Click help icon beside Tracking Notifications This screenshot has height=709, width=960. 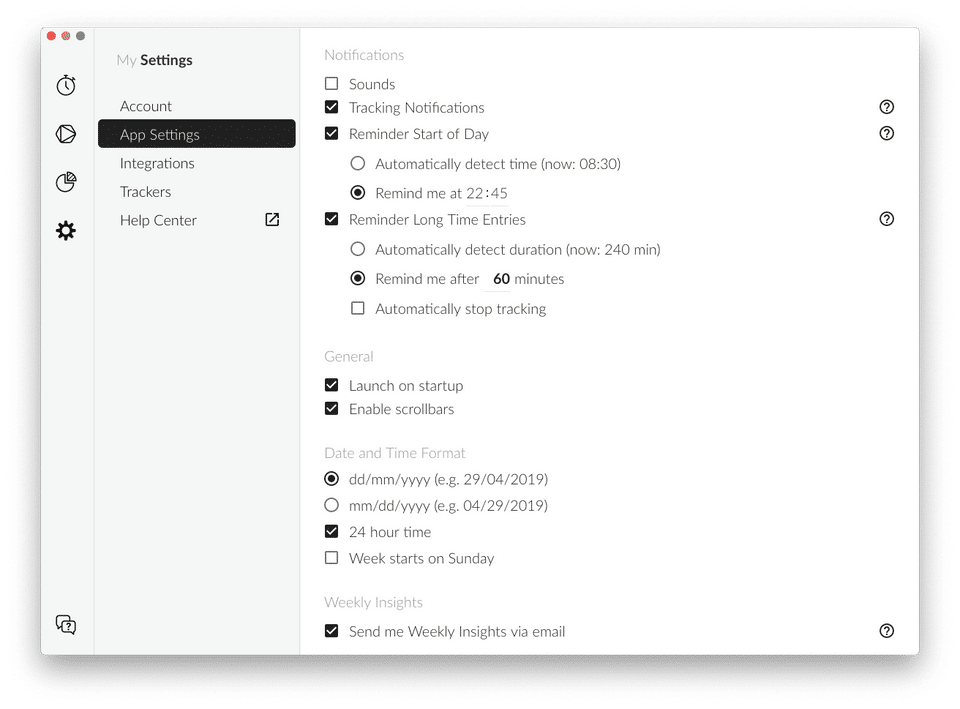pos(886,107)
